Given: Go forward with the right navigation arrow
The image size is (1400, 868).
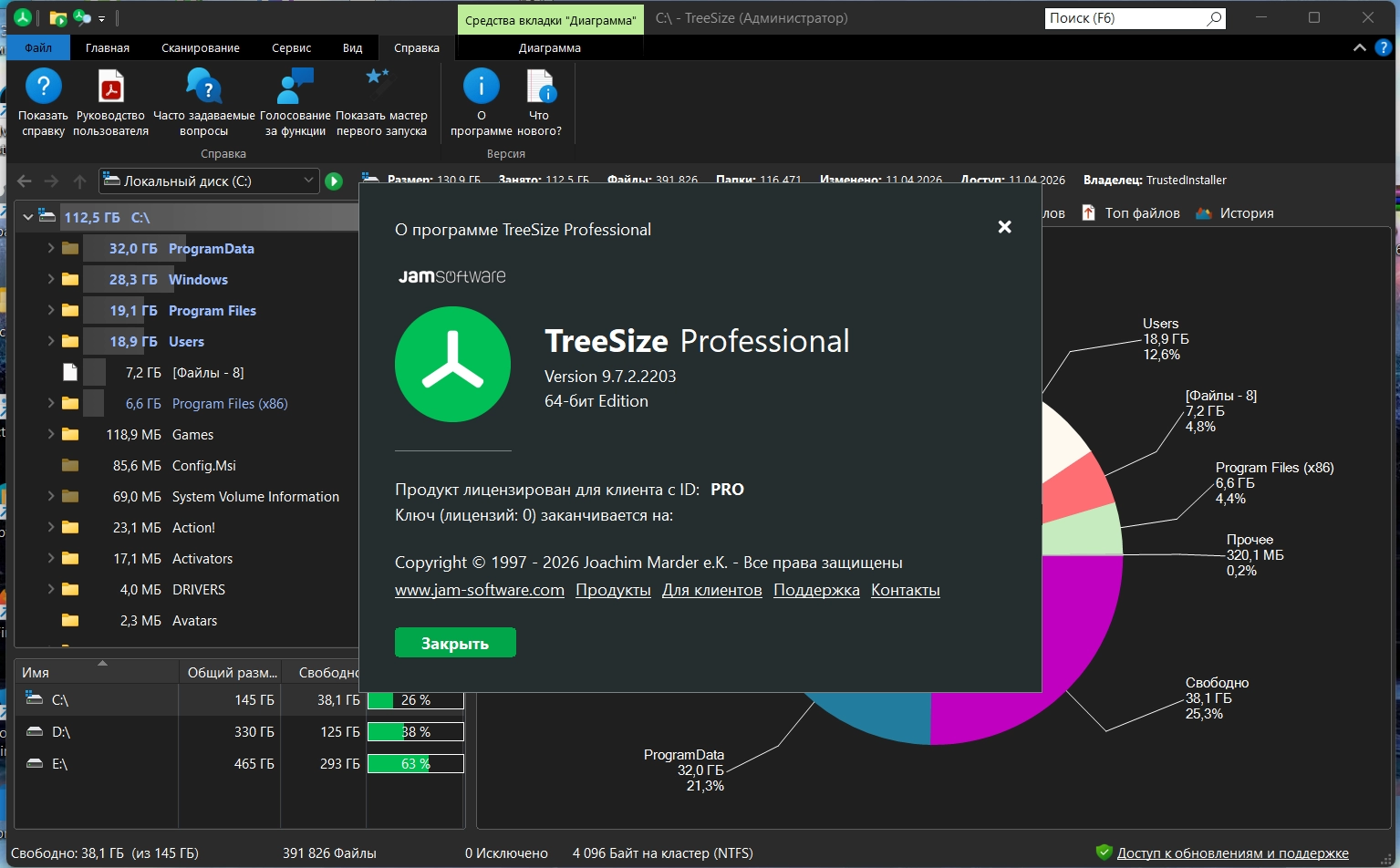Looking at the screenshot, I should (52, 181).
